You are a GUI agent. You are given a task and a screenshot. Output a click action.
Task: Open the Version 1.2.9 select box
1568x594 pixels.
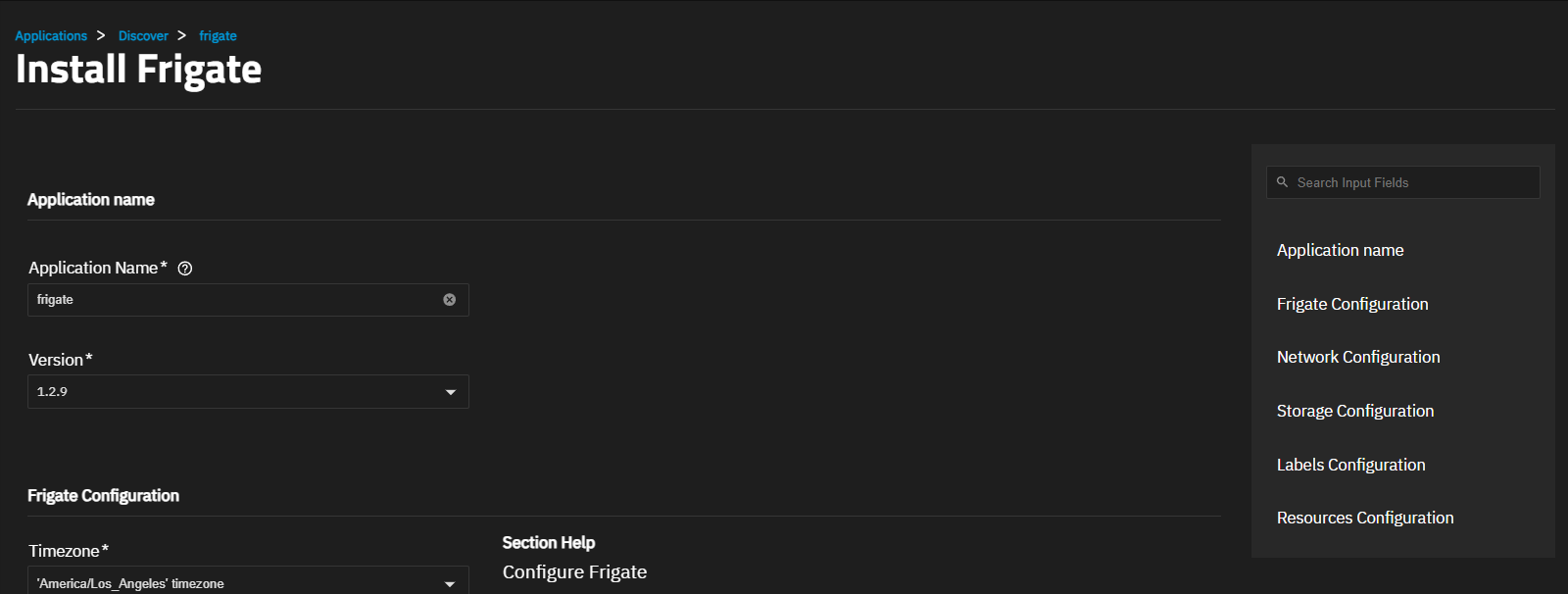[x=235, y=392]
